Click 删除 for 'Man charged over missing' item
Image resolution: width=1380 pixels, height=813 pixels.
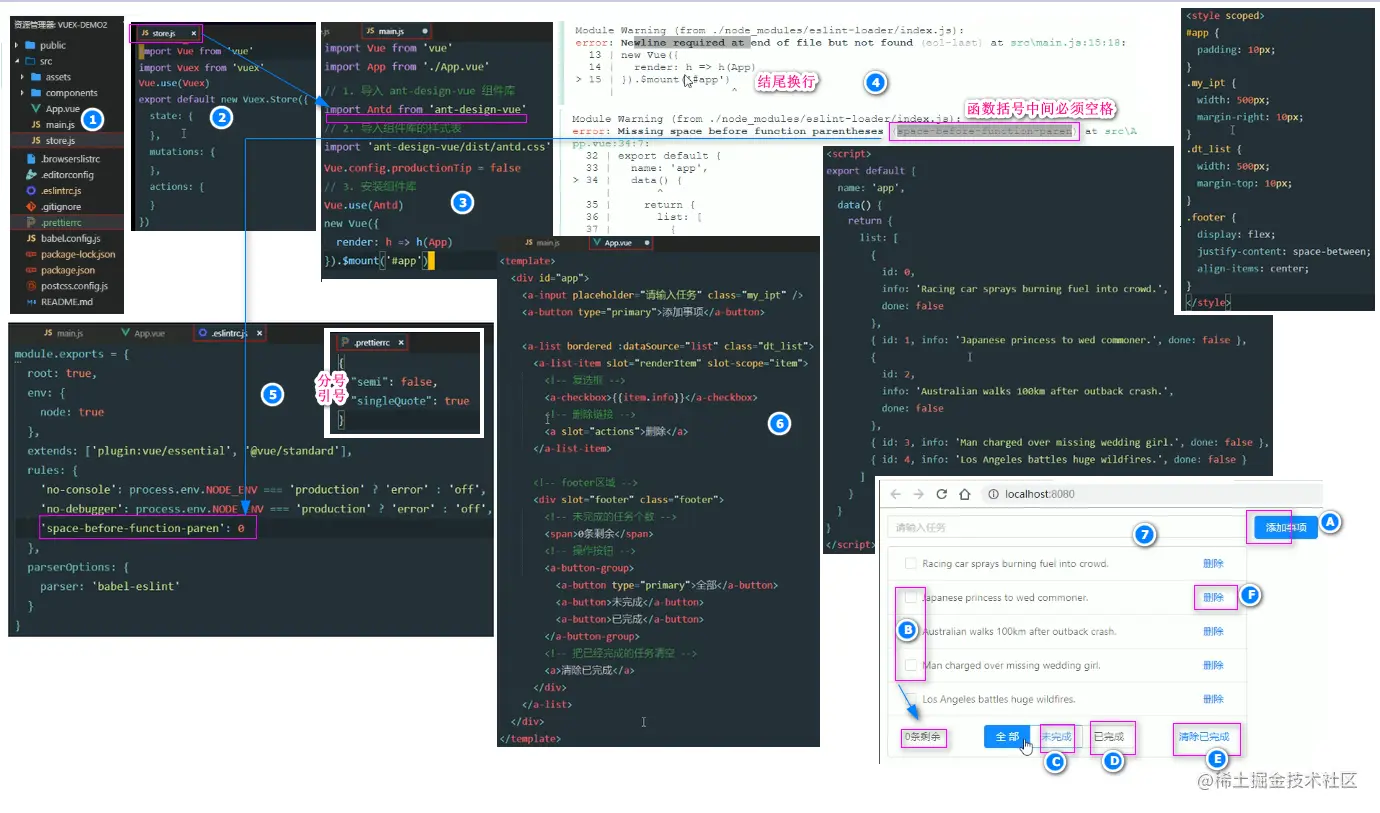pos(1213,666)
